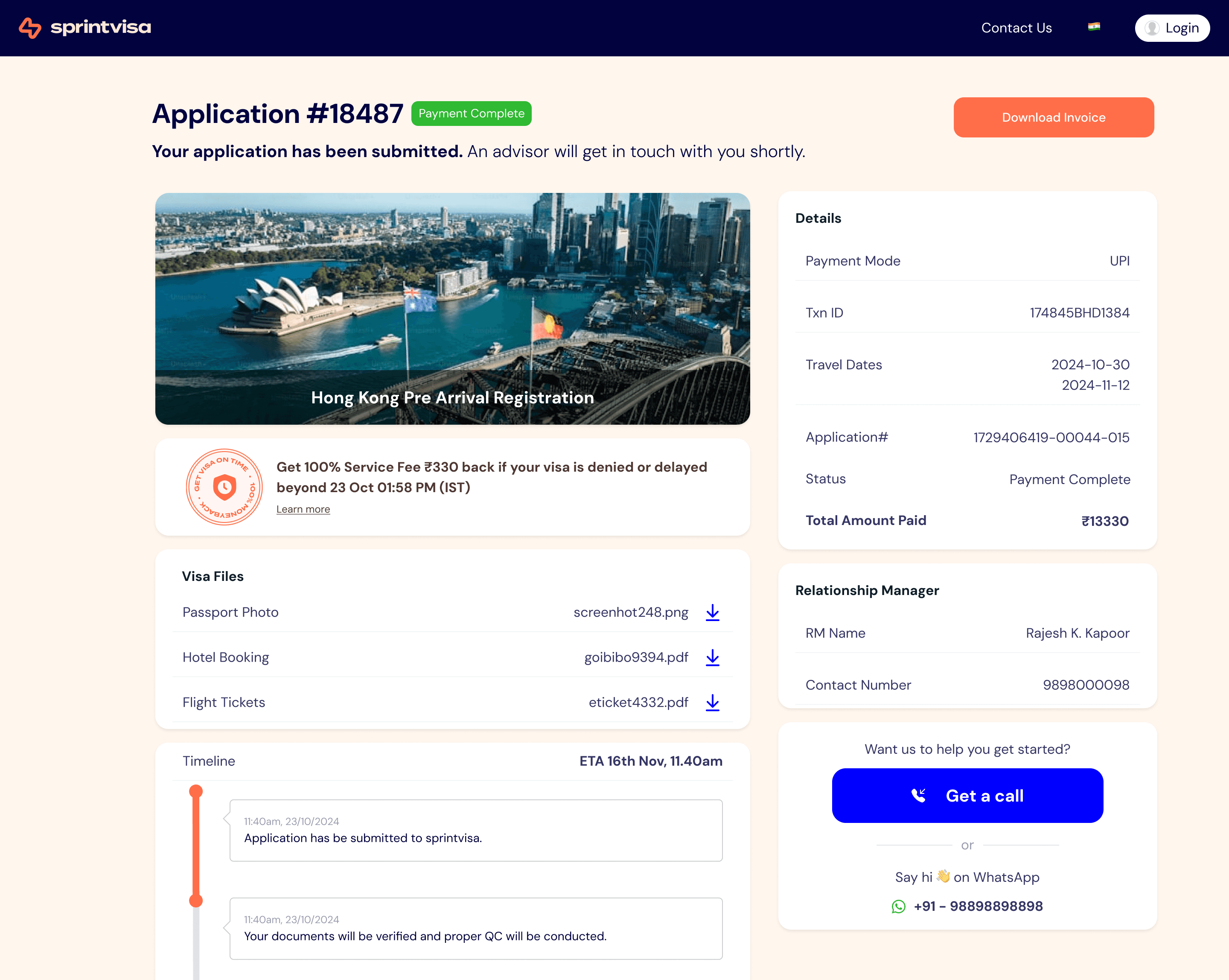Select the application submitted timeline entry
This screenshot has height=980, width=1229.
pyautogui.click(x=475, y=830)
